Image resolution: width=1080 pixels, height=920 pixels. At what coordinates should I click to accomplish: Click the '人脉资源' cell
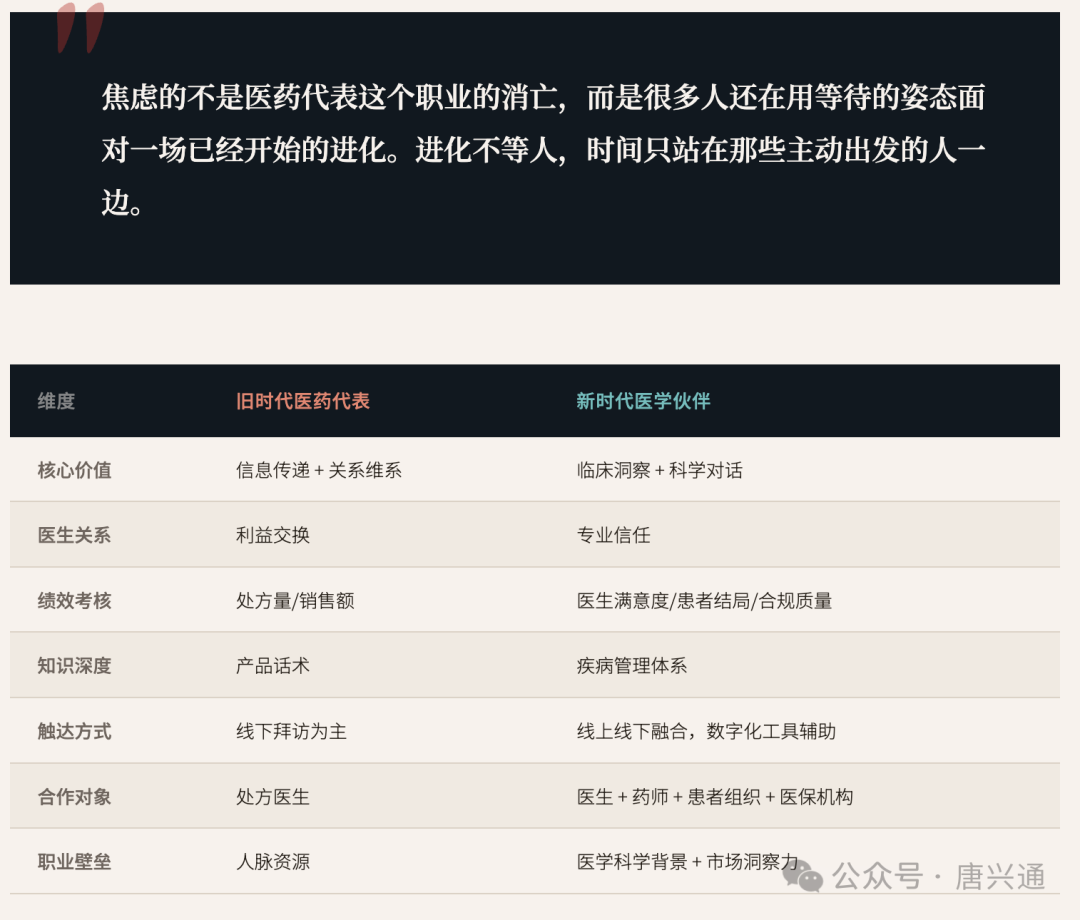tap(273, 861)
